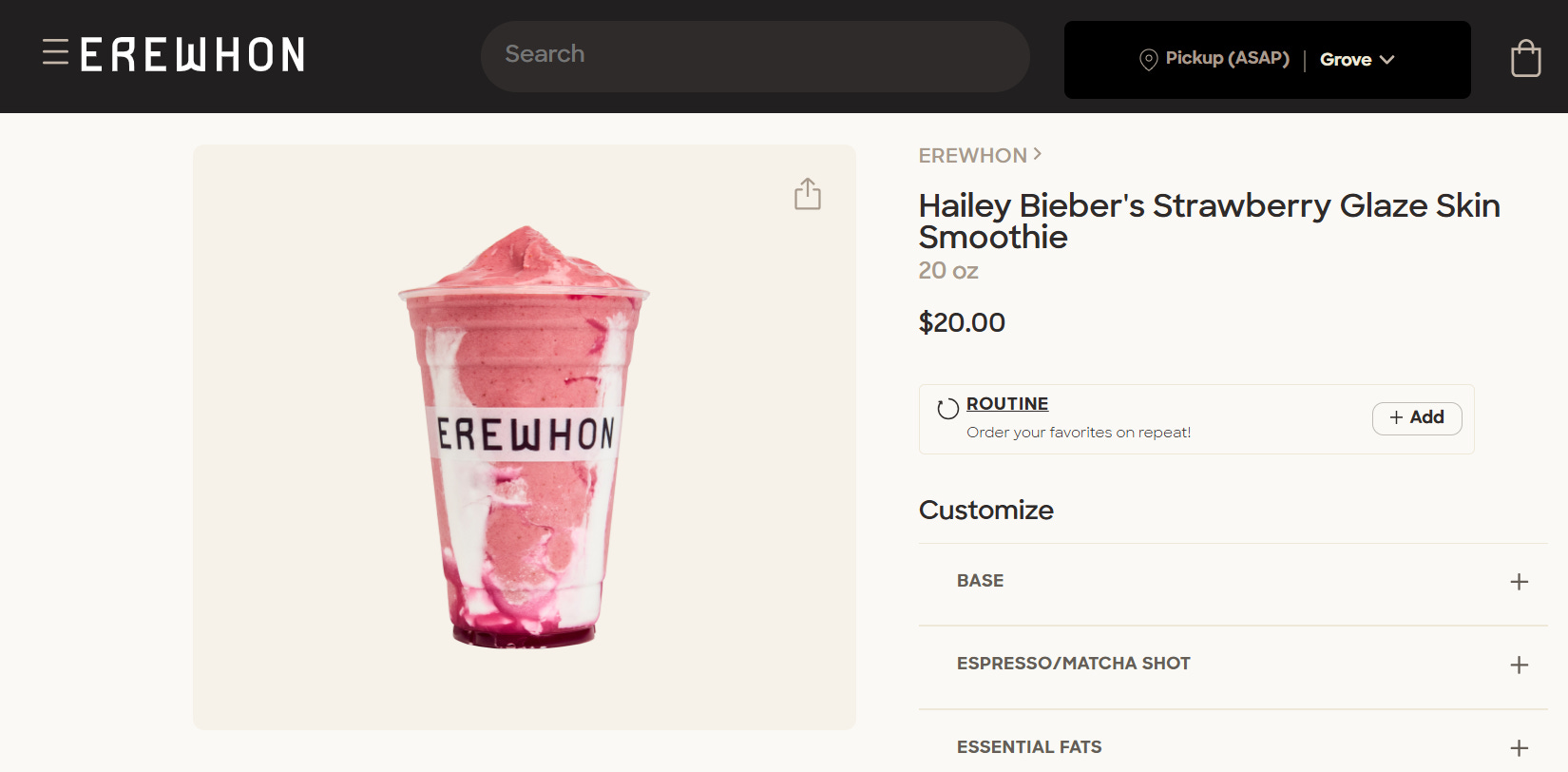Focus the Search input field
The image size is (1568, 772).
tap(755, 56)
